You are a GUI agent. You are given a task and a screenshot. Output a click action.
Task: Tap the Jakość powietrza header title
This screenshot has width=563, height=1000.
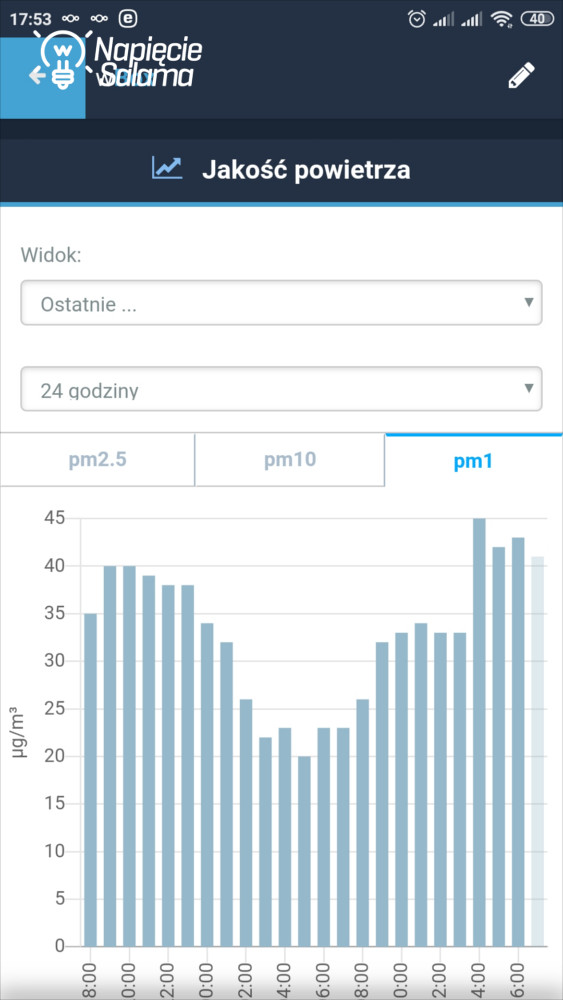tap(306, 170)
